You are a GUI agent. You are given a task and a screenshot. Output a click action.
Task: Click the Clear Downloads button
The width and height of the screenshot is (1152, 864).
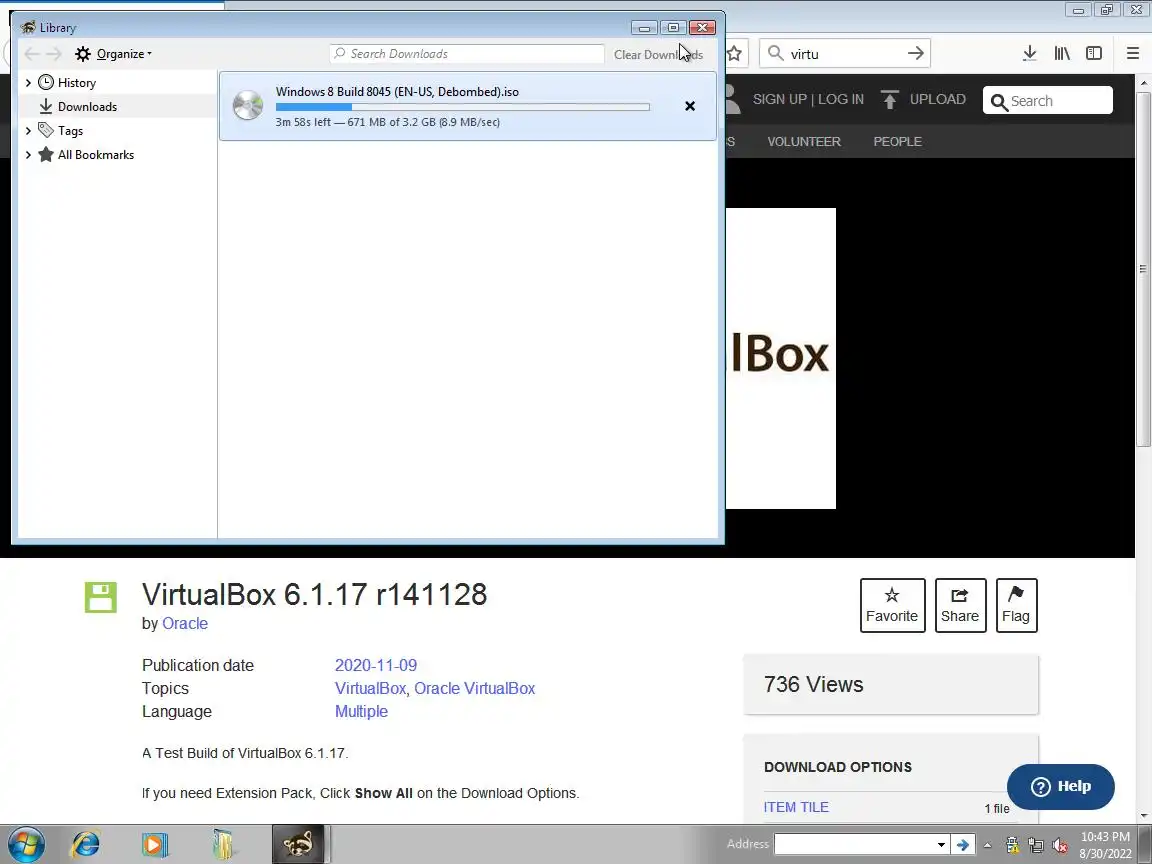[x=658, y=54]
